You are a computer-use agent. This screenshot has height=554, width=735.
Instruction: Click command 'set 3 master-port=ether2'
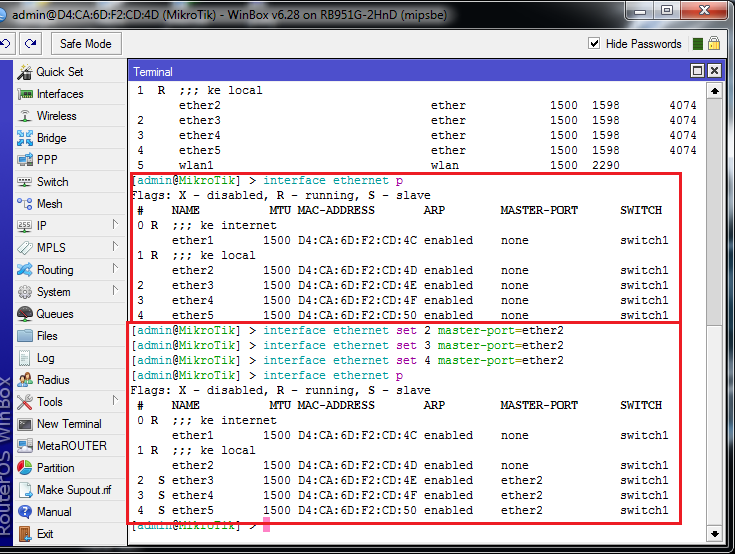pyautogui.click(x=480, y=345)
